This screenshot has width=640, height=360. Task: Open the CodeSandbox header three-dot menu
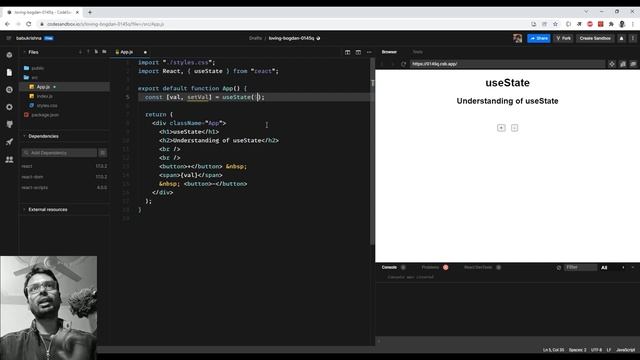(x=633, y=38)
